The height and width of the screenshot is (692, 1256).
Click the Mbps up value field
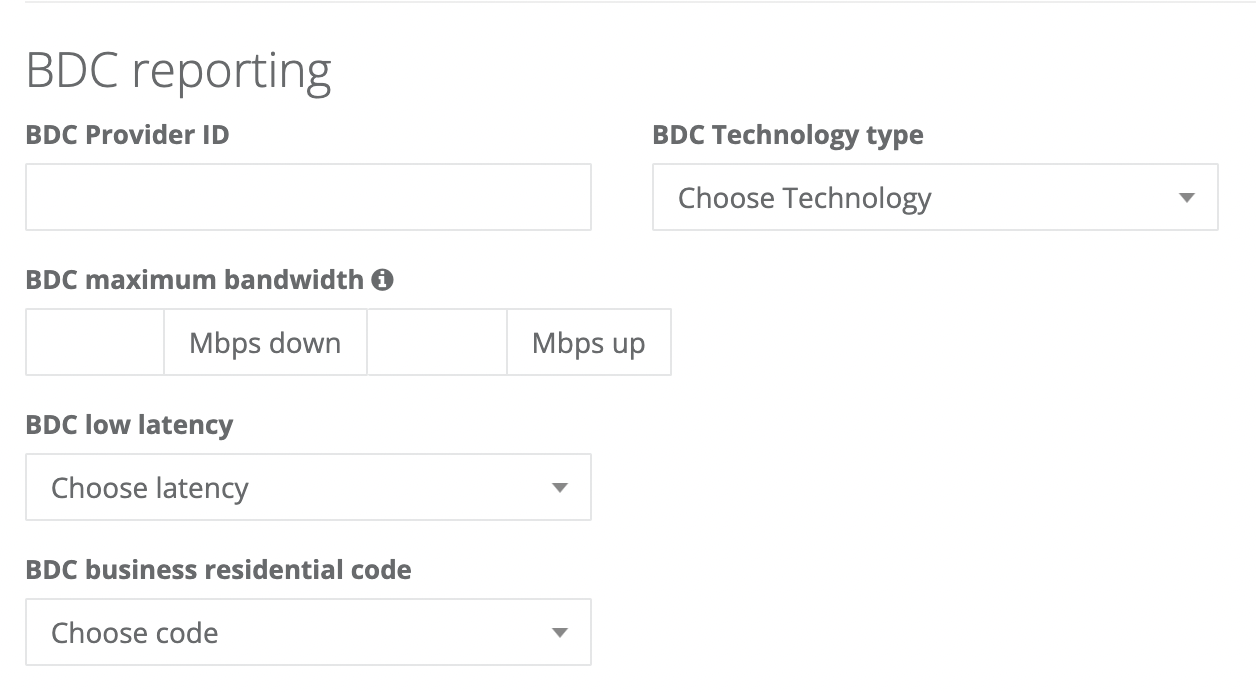[x=437, y=342]
